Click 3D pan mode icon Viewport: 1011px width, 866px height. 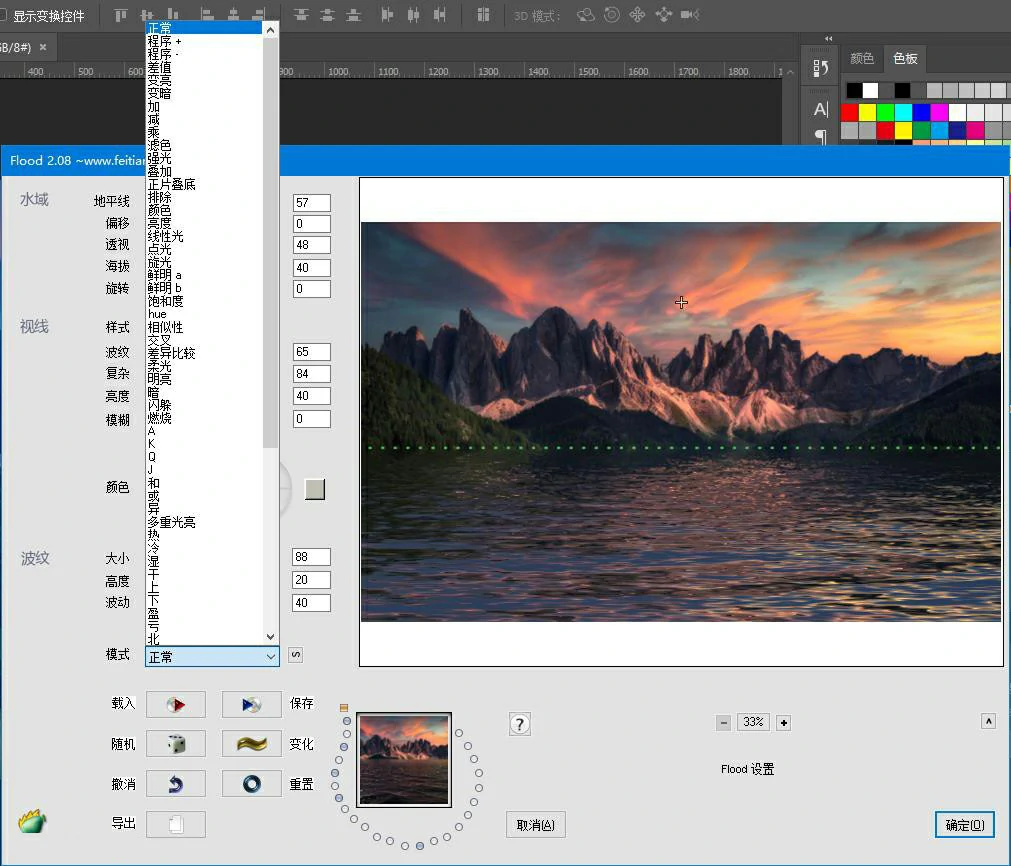click(637, 15)
